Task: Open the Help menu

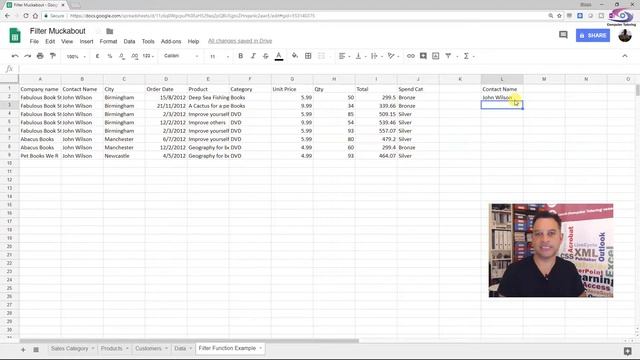Action: pos(193,41)
